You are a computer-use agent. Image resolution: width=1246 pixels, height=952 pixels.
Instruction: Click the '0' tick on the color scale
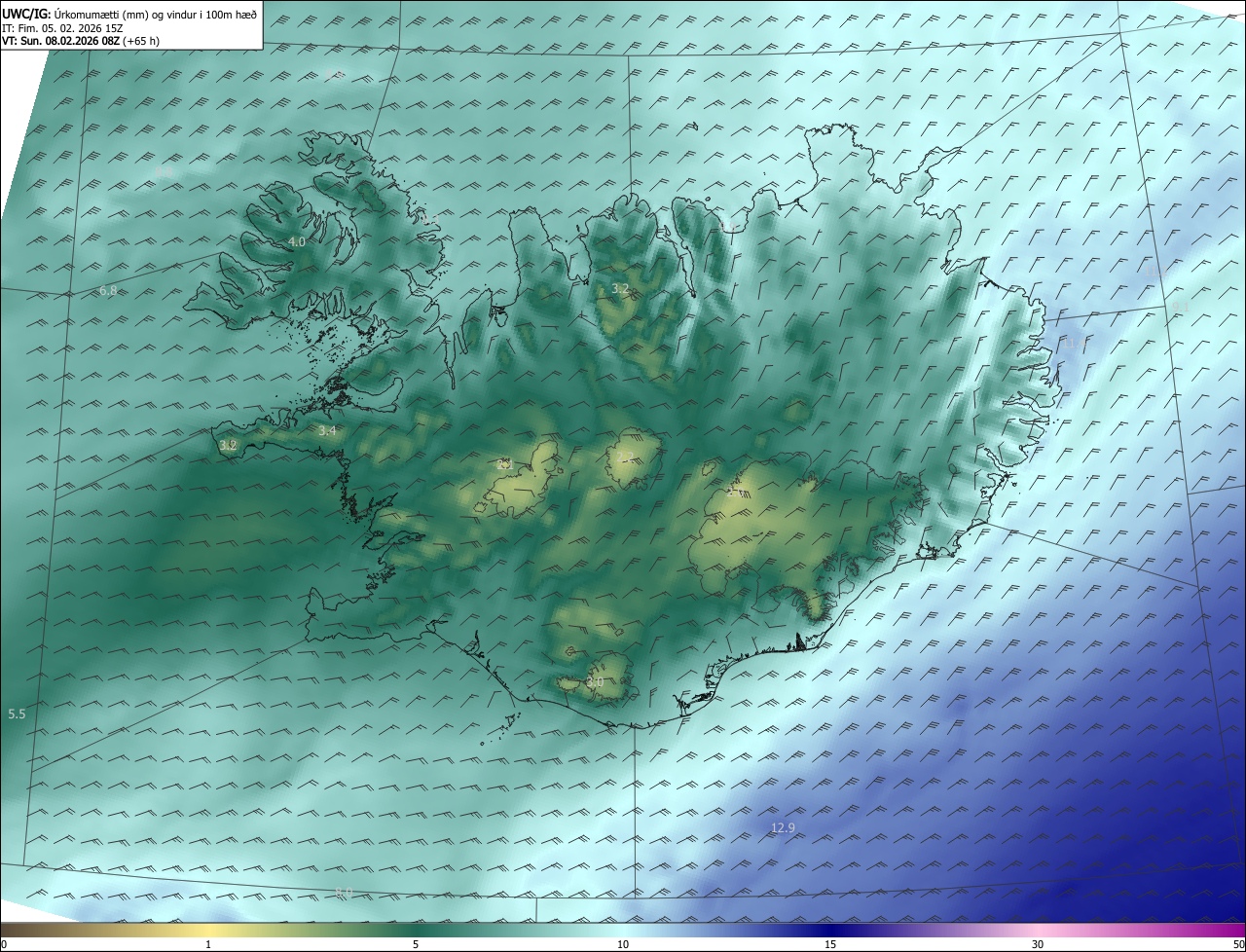[x=4, y=944]
